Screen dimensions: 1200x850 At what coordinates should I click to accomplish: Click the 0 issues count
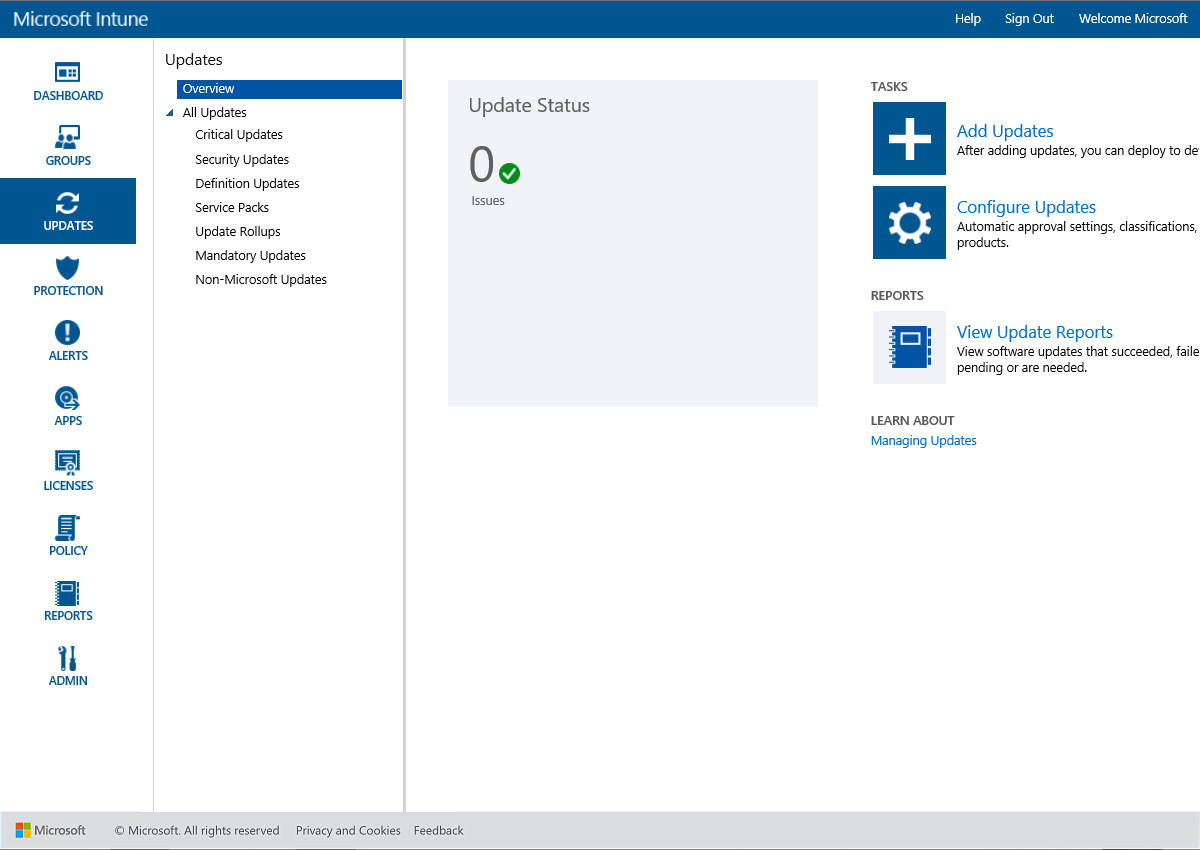click(482, 165)
